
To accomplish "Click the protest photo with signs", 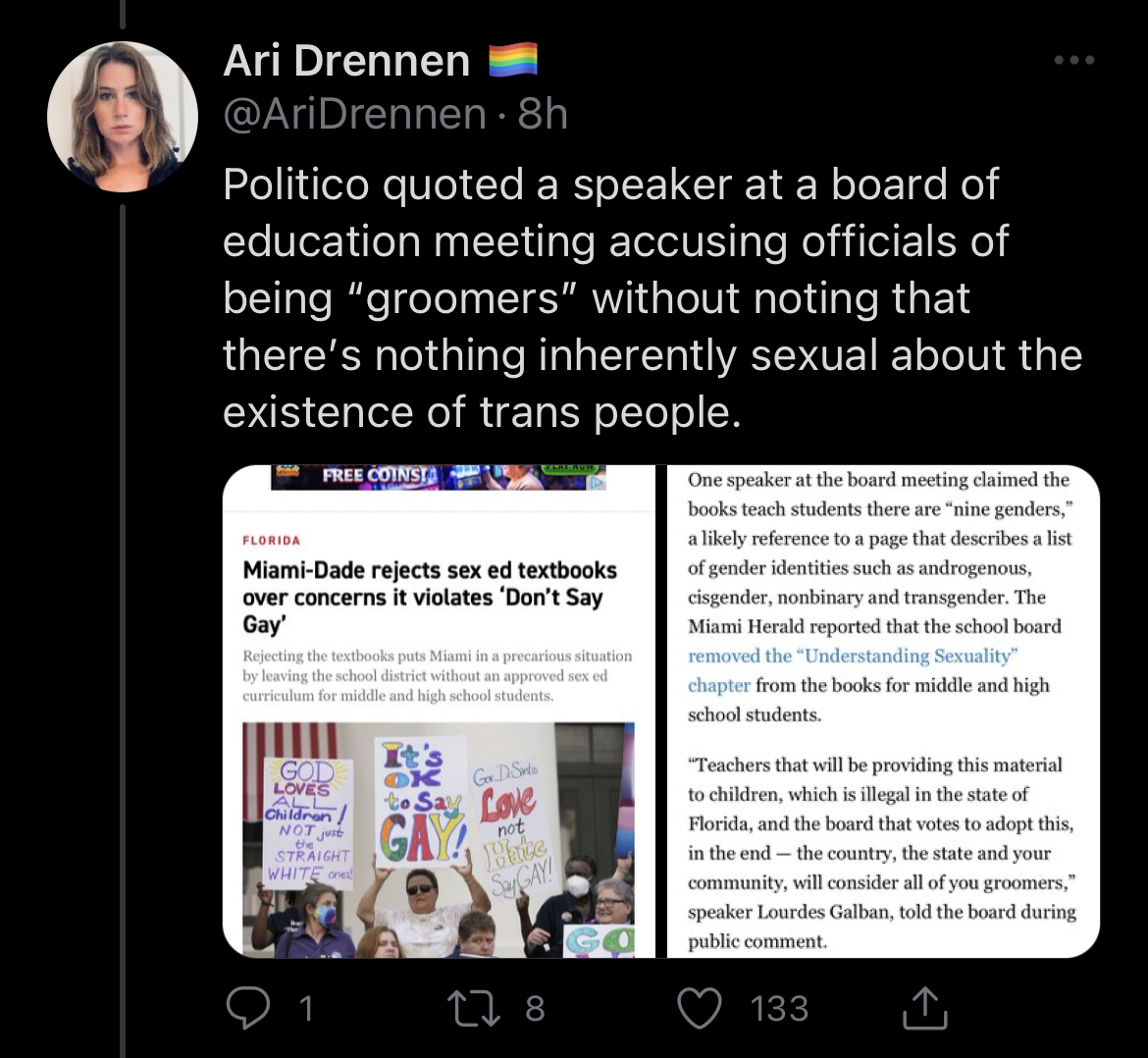I will (439, 840).
